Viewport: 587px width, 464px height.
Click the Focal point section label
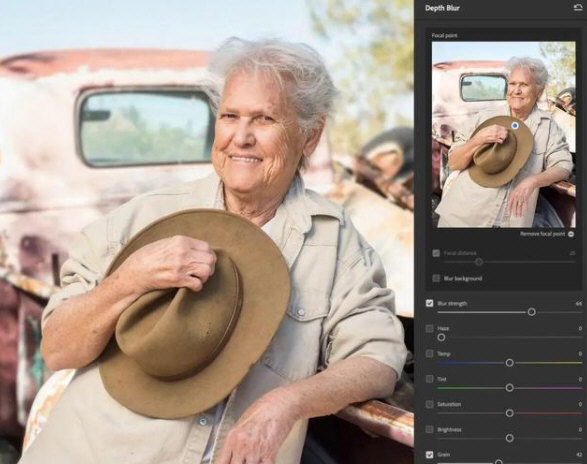point(444,35)
